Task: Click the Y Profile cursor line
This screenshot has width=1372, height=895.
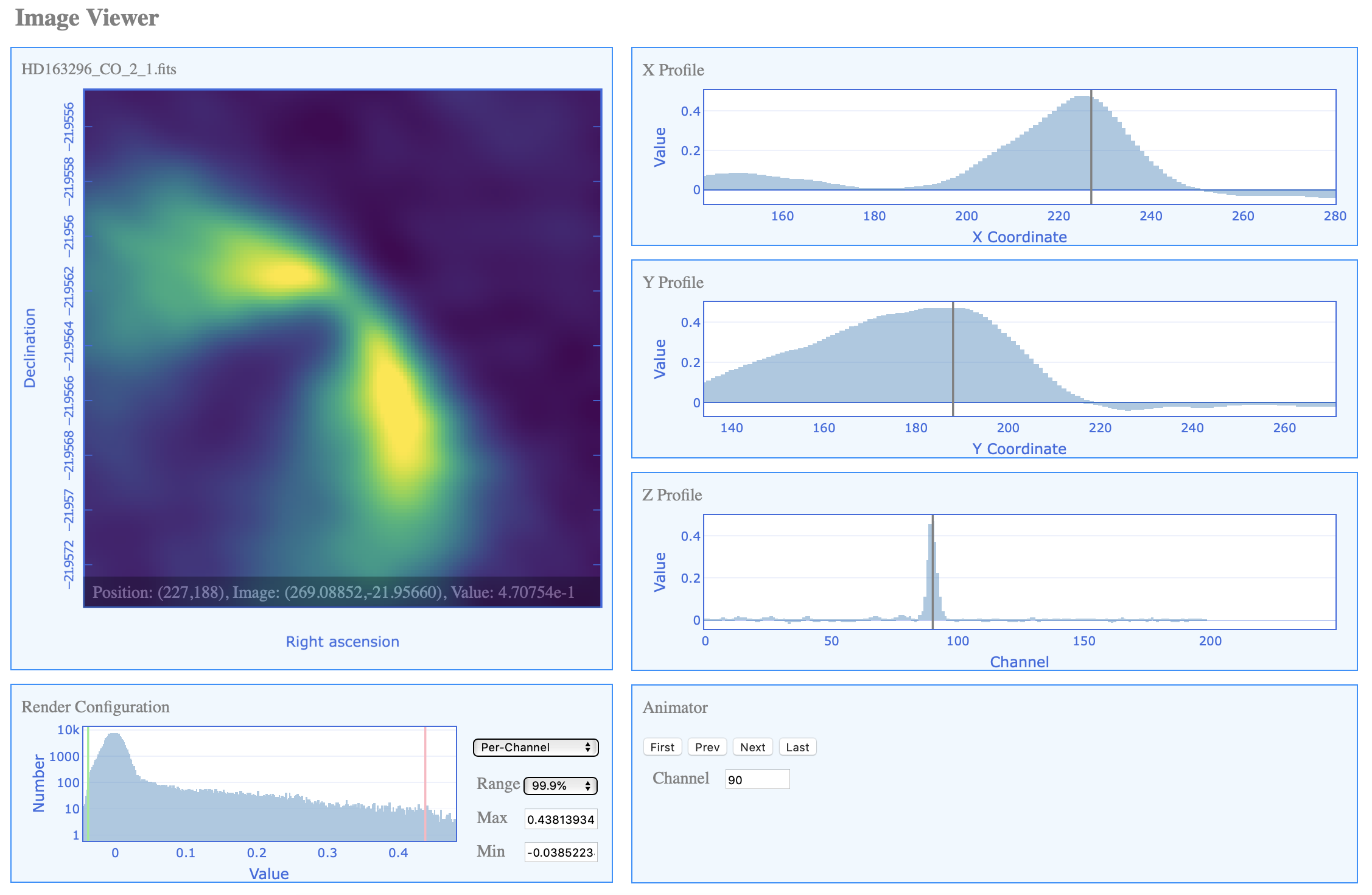Action: (953, 359)
